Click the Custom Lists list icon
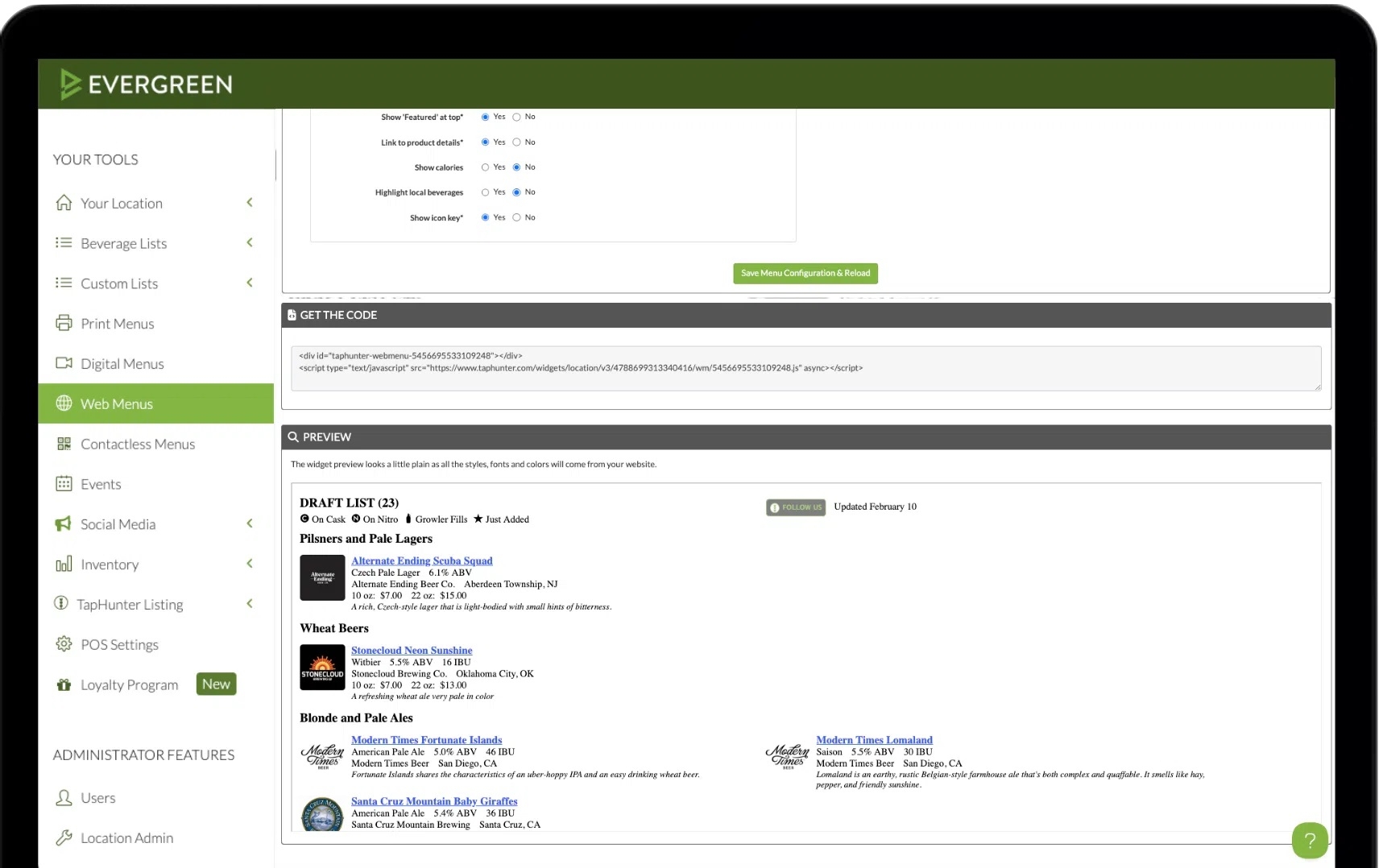The image size is (1383, 868). coord(64,283)
